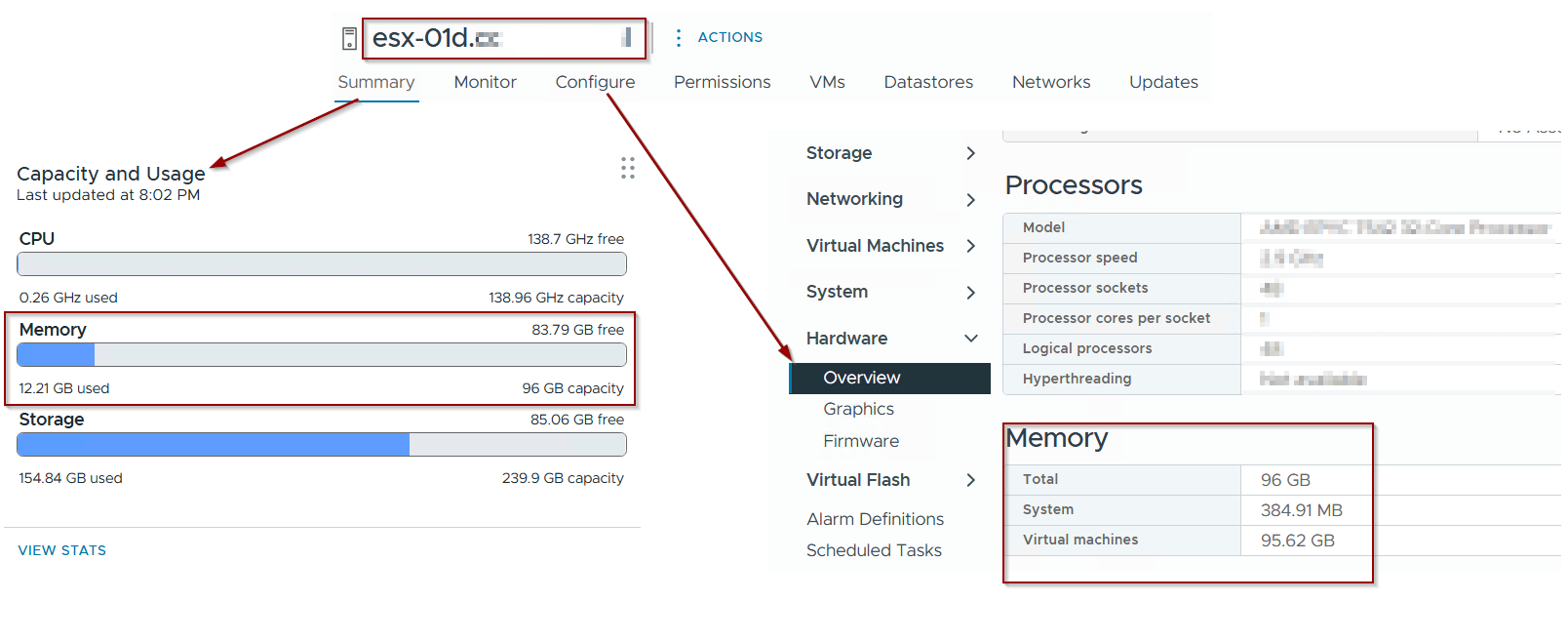The image size is (1568, 642).
Task: Open the Actions three-dot menu icon
Action: click(x=679, y=38)
